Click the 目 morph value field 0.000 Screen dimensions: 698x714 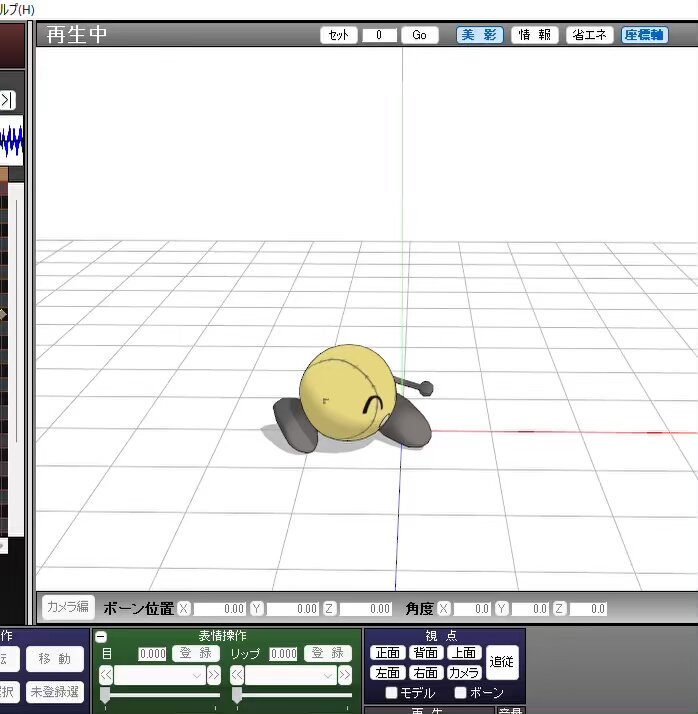(x=153, y=654)
